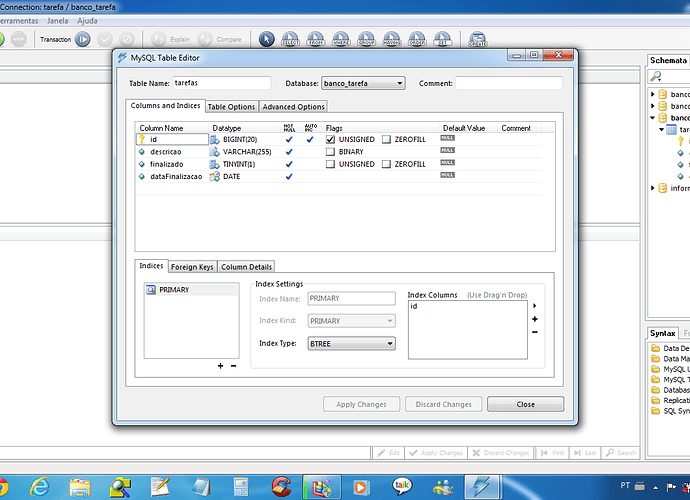Switch to Advanced Options tab
Viewport: 690px width, 500px height.
tap(294, 107)
